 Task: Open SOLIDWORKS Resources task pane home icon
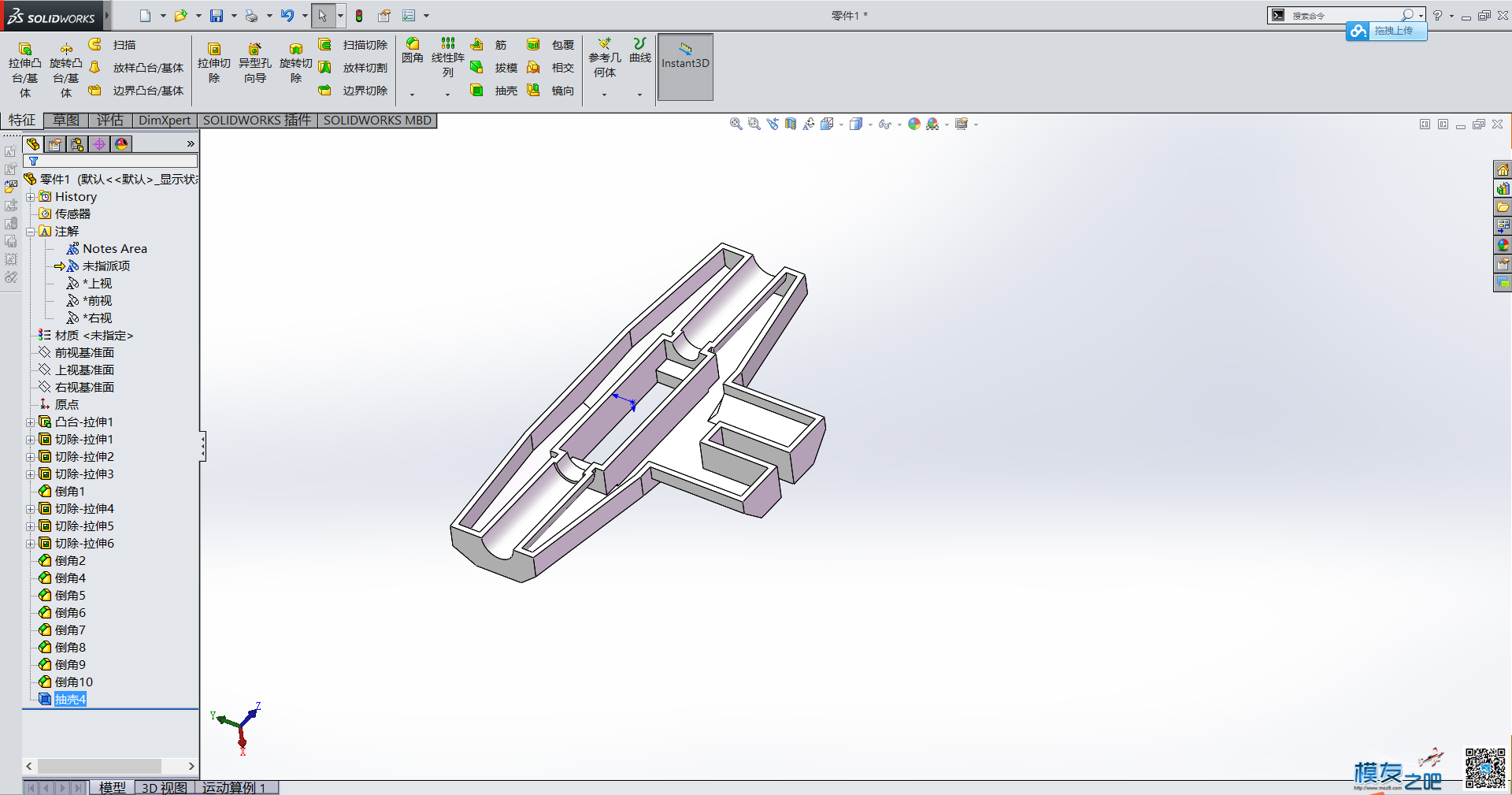[1503, 169]
